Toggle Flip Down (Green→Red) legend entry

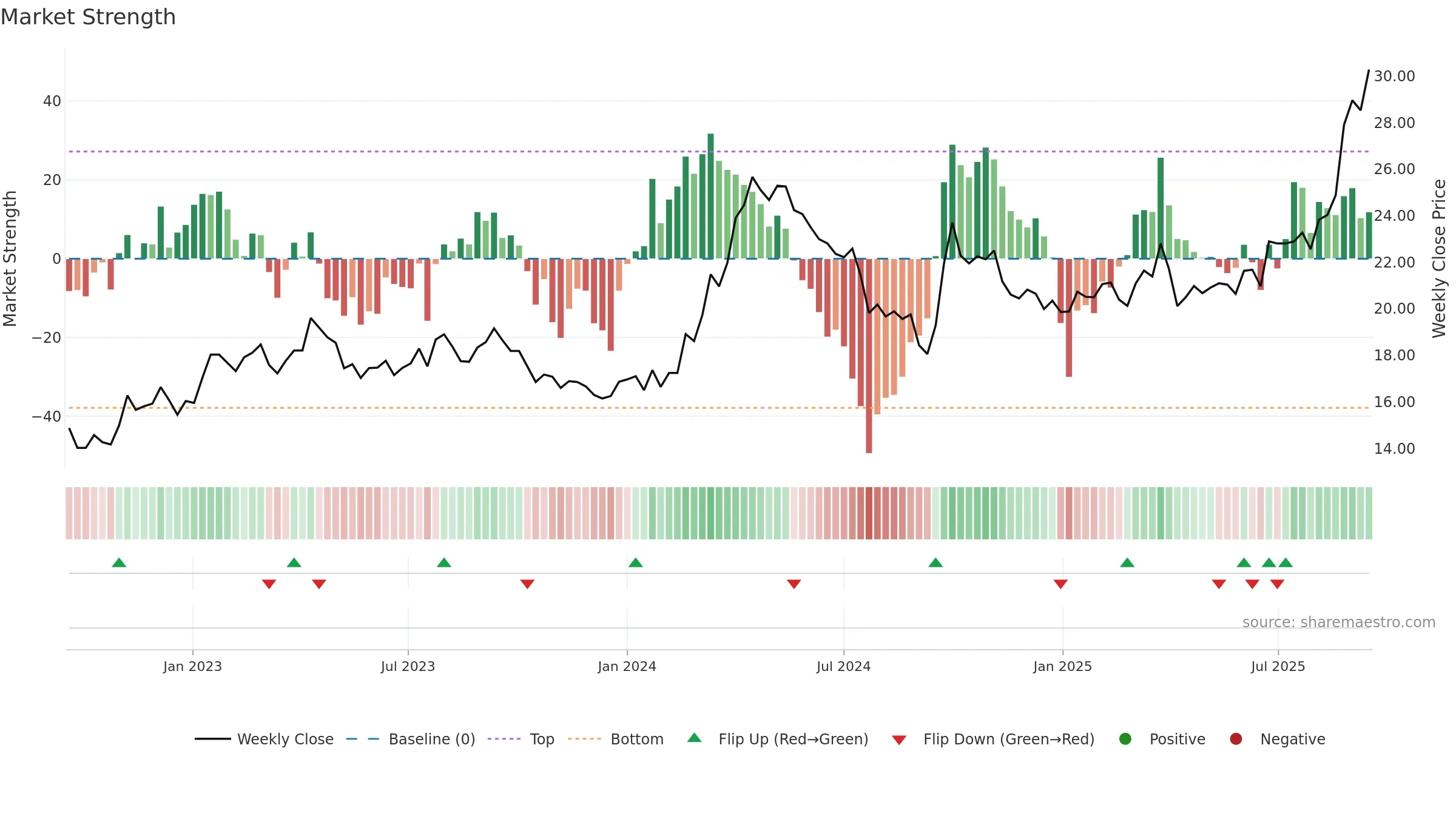994,739
